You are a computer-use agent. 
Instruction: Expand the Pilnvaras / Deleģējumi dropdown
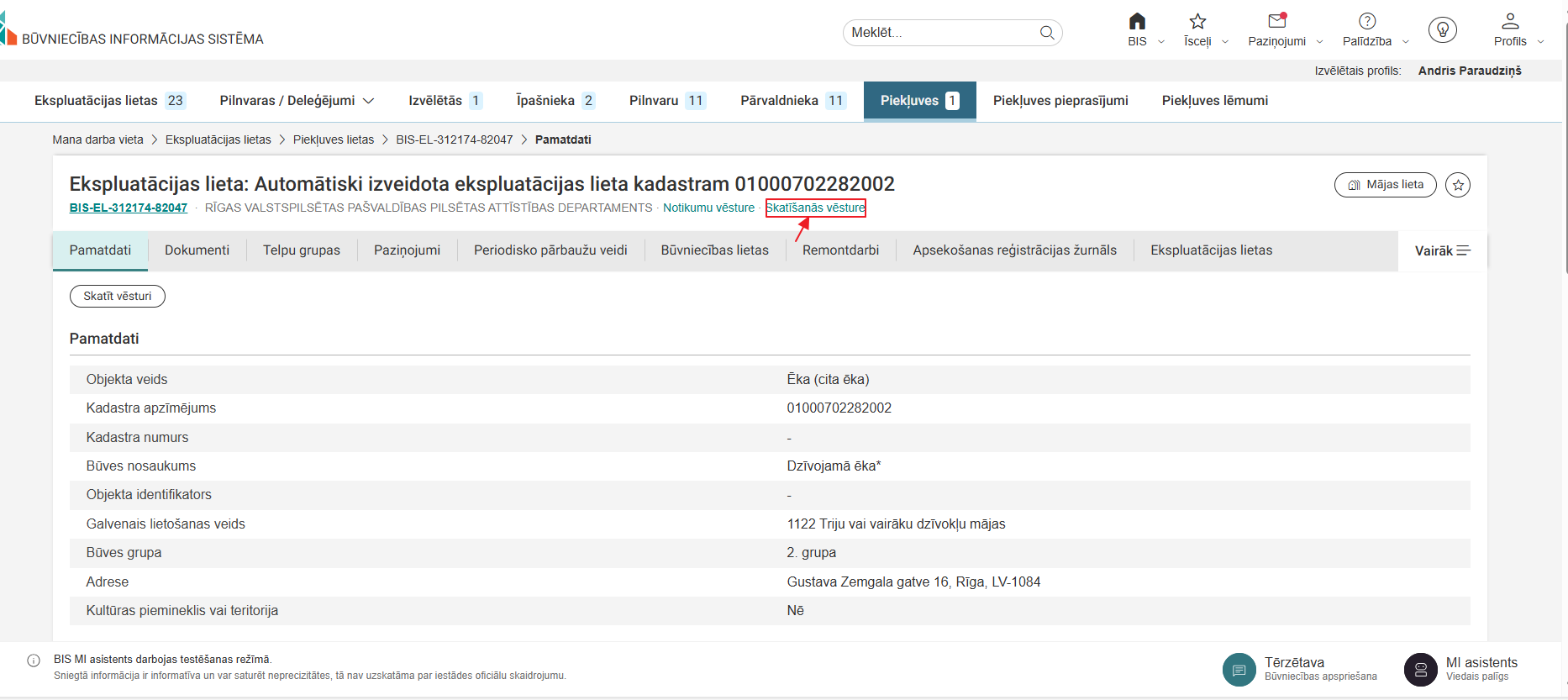tap(368, 101)
